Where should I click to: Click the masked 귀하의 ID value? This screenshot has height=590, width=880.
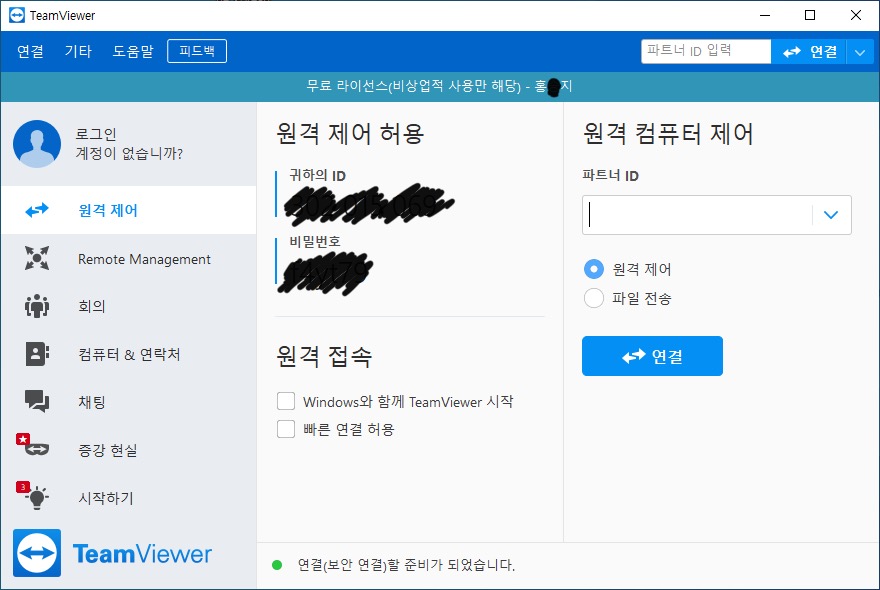[x=369, y=203]
